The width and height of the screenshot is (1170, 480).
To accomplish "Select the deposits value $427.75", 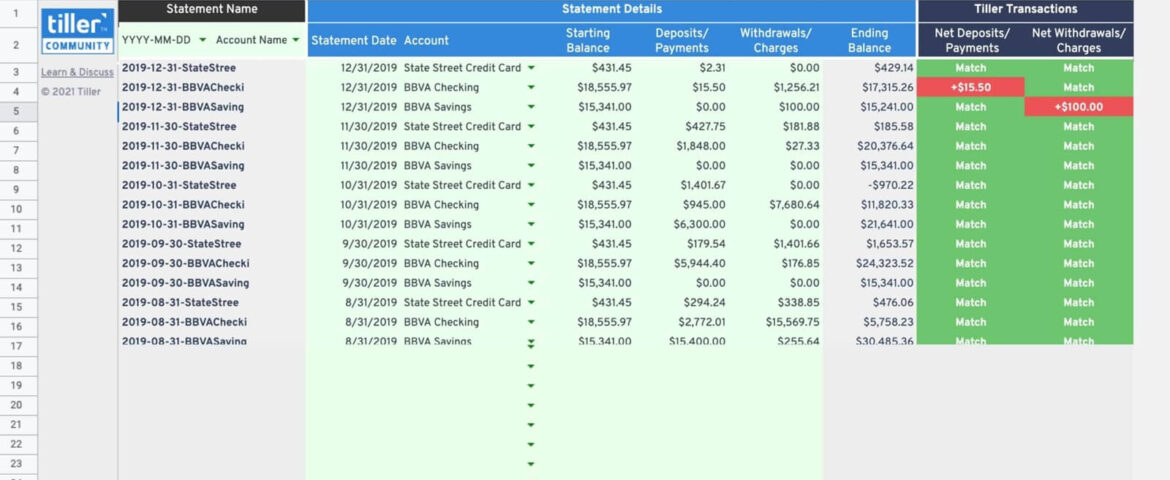I will pos(705,127).
